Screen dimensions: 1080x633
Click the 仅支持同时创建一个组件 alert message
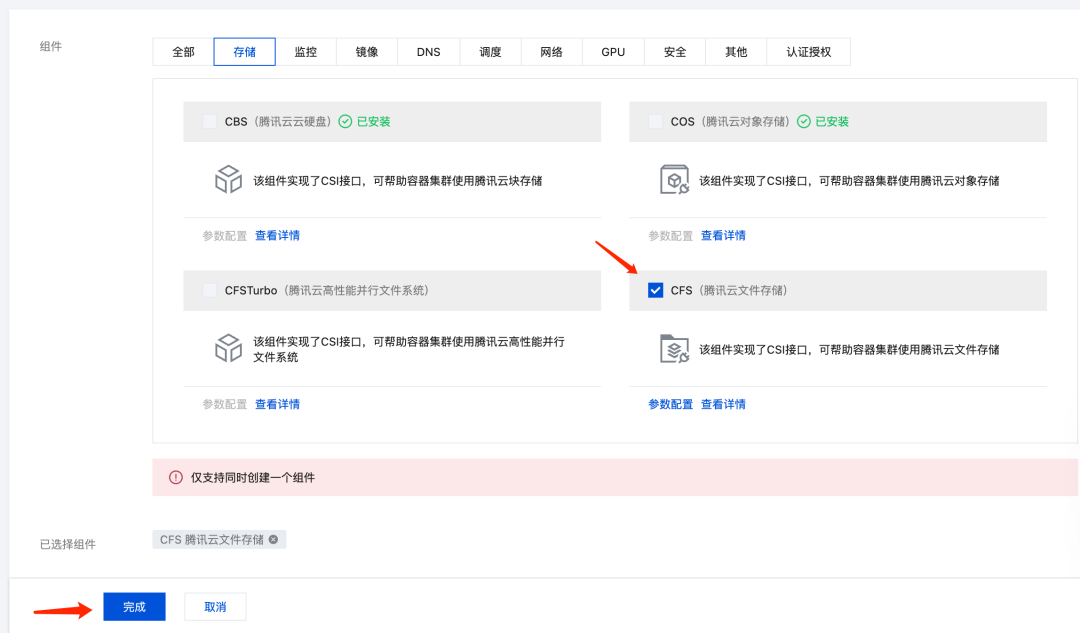coord(253,477)
